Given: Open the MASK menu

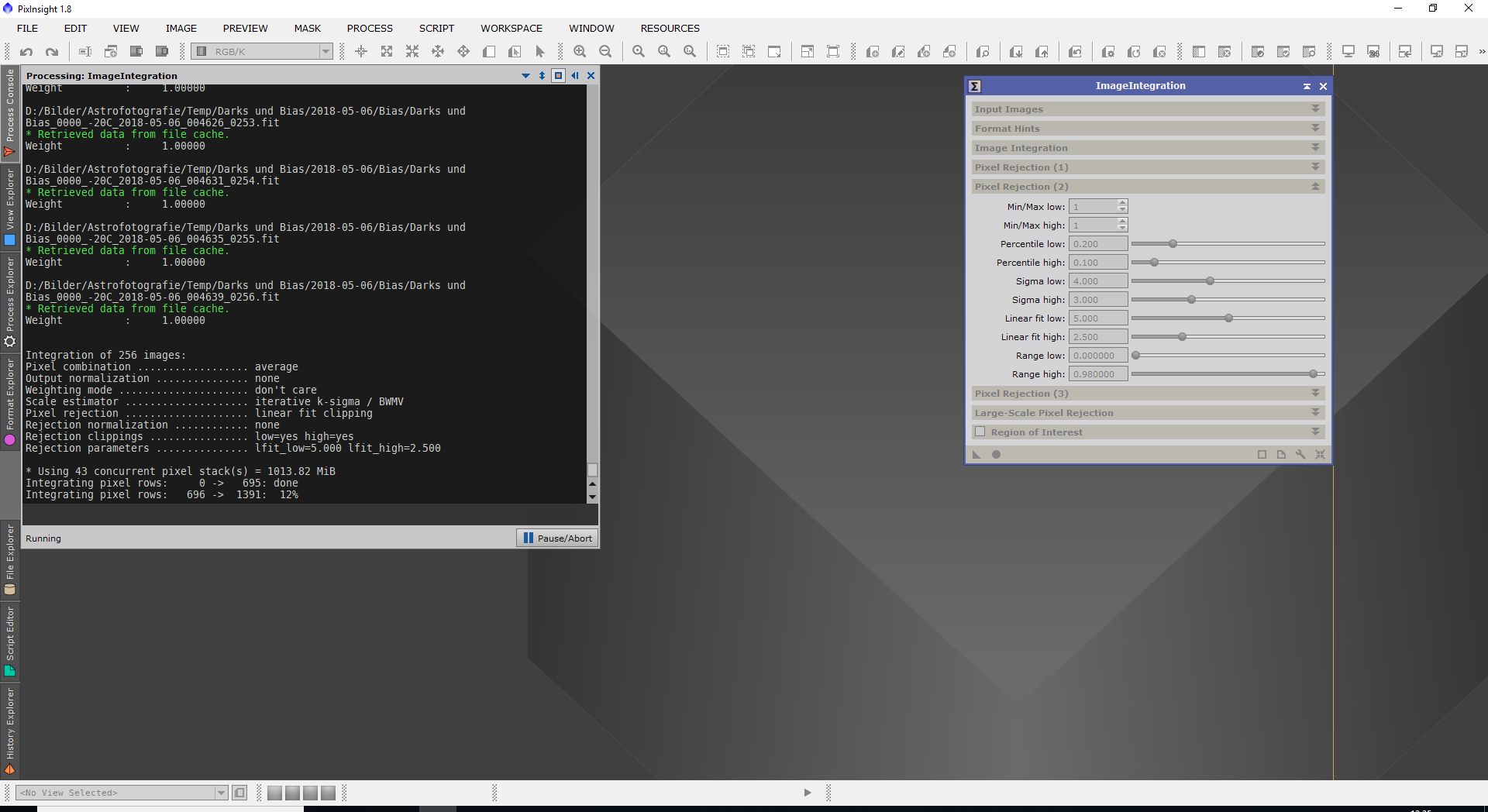Looking at the screenshot, I should [307, 28].
